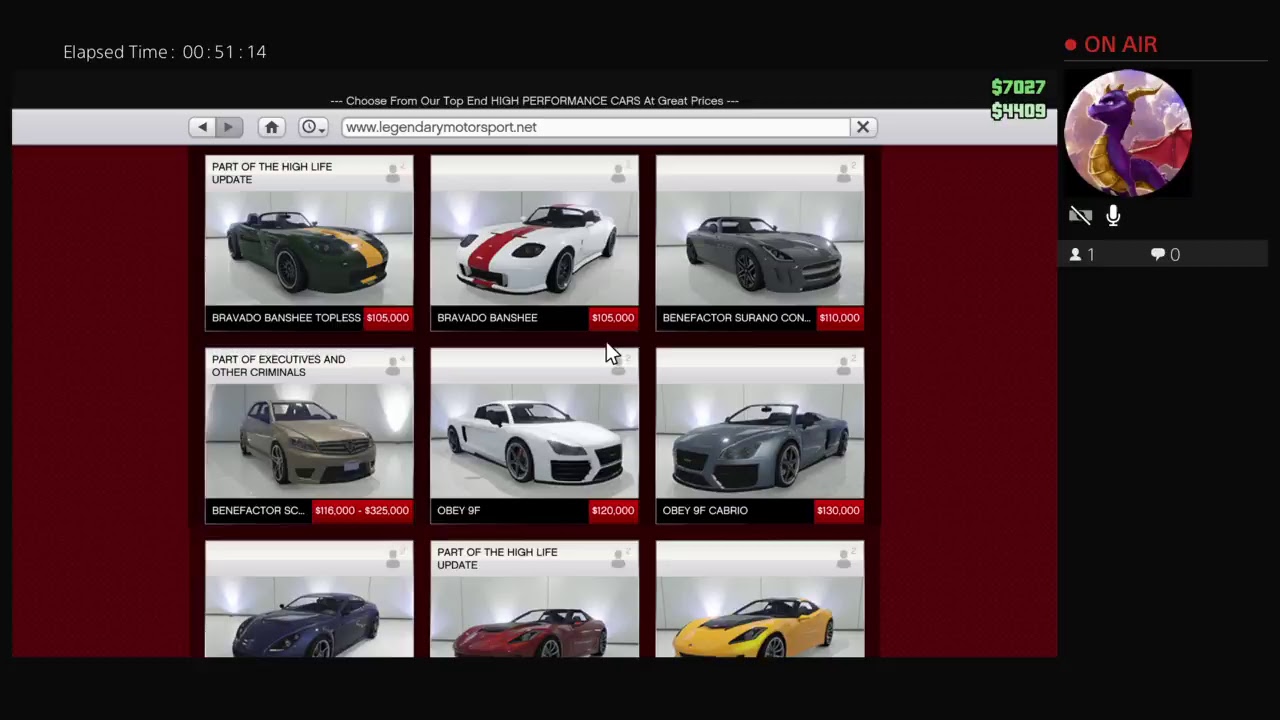This screenshot has width=1280, height=720.
Task: Click the OBEY 9F CABRIO label
Action: [x=705, y=511]
